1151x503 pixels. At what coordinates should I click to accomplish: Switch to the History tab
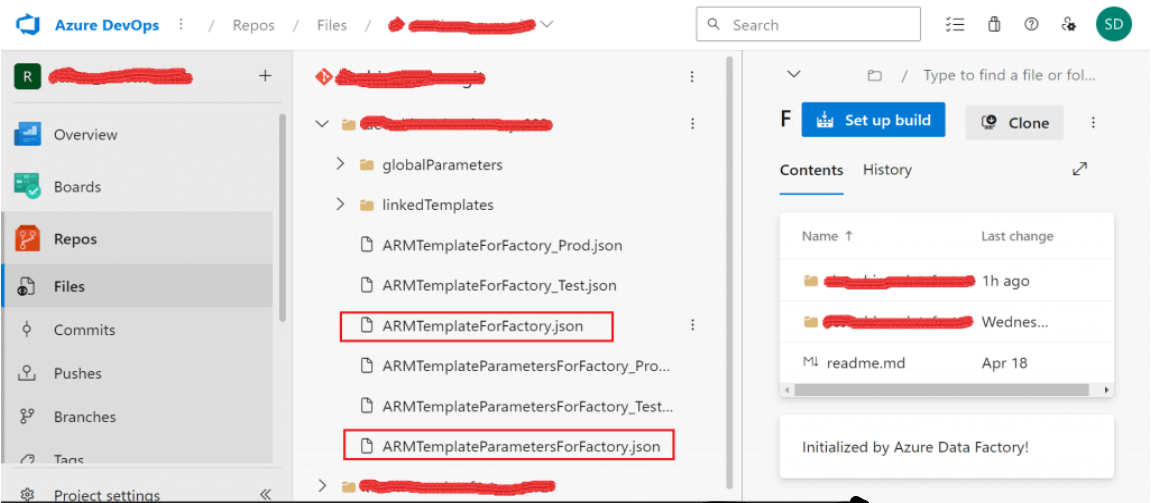tap(887, 170)
